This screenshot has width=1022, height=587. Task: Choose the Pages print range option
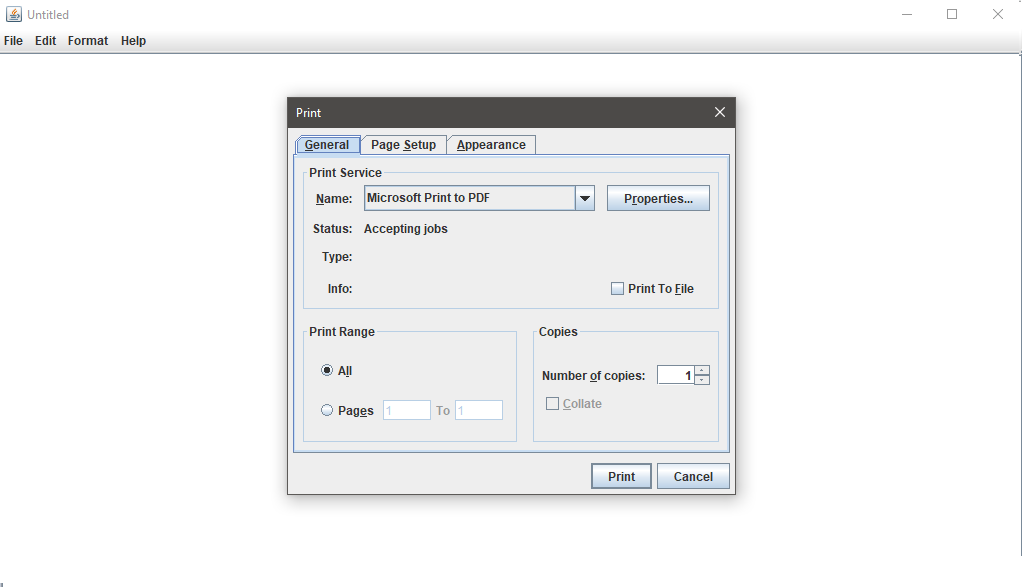(326, 410)
